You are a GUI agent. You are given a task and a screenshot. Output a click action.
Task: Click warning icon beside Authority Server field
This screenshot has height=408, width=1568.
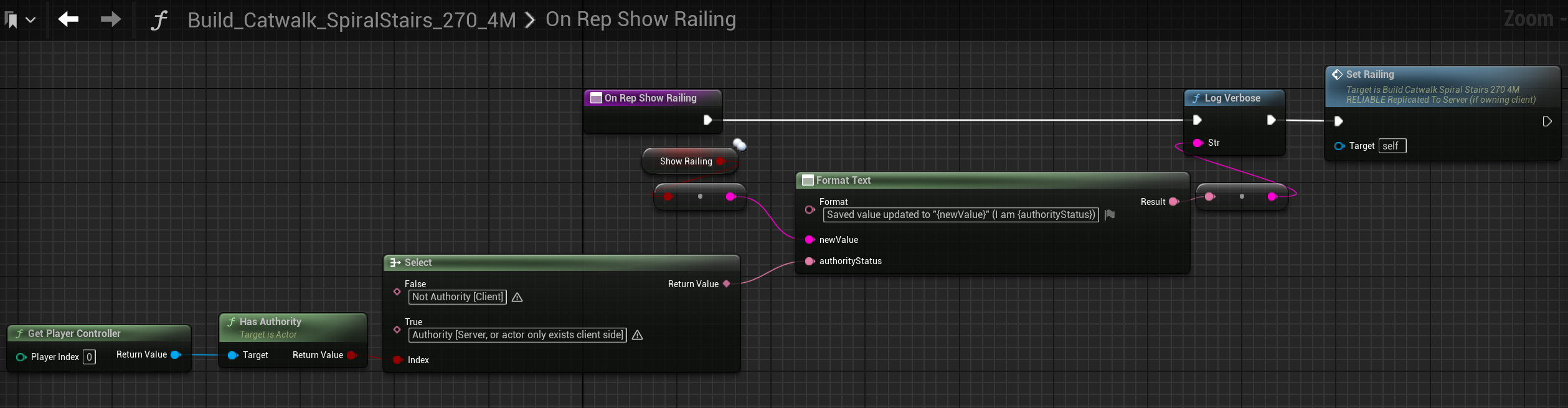pyautogui.click(x=637, y=335)
